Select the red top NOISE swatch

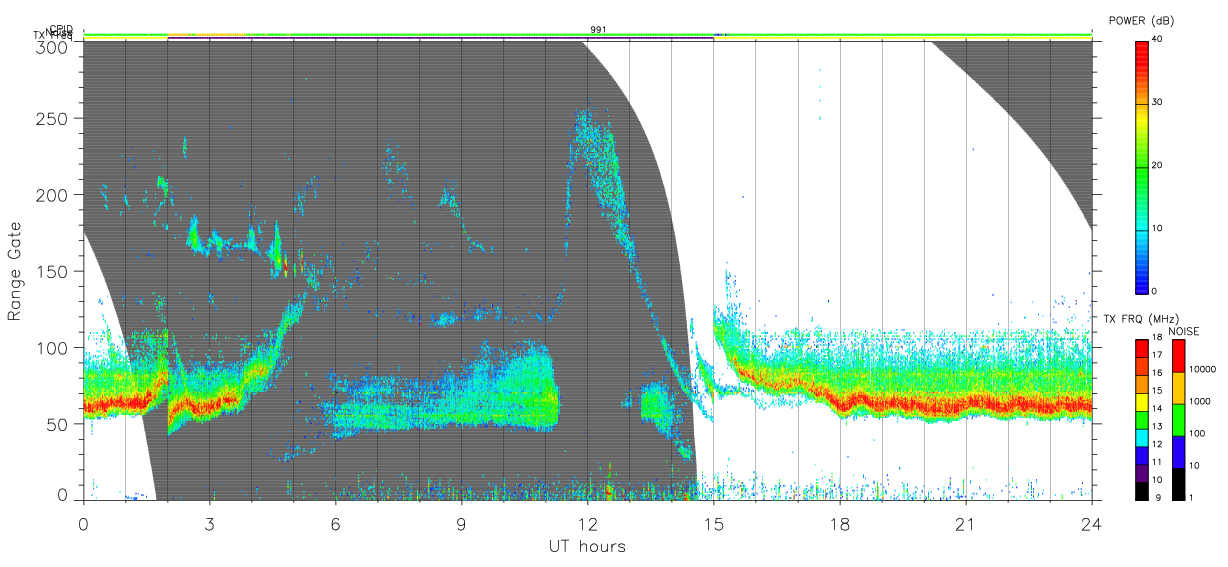pos(1178,356)
